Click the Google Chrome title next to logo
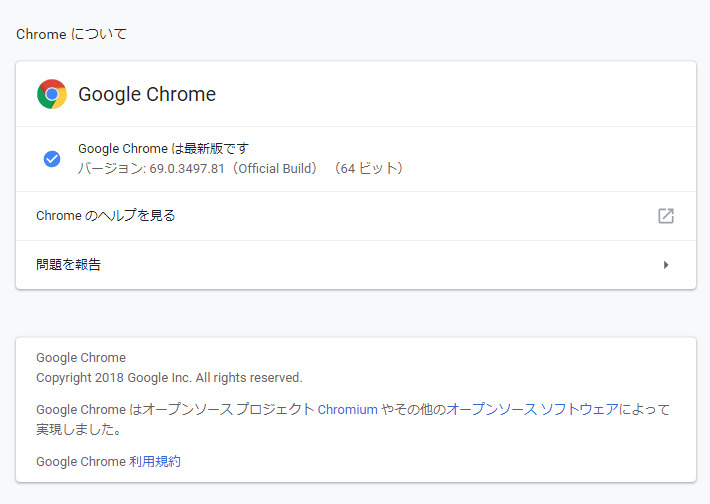Screen dimensions: 710x504 pos(147,95)
